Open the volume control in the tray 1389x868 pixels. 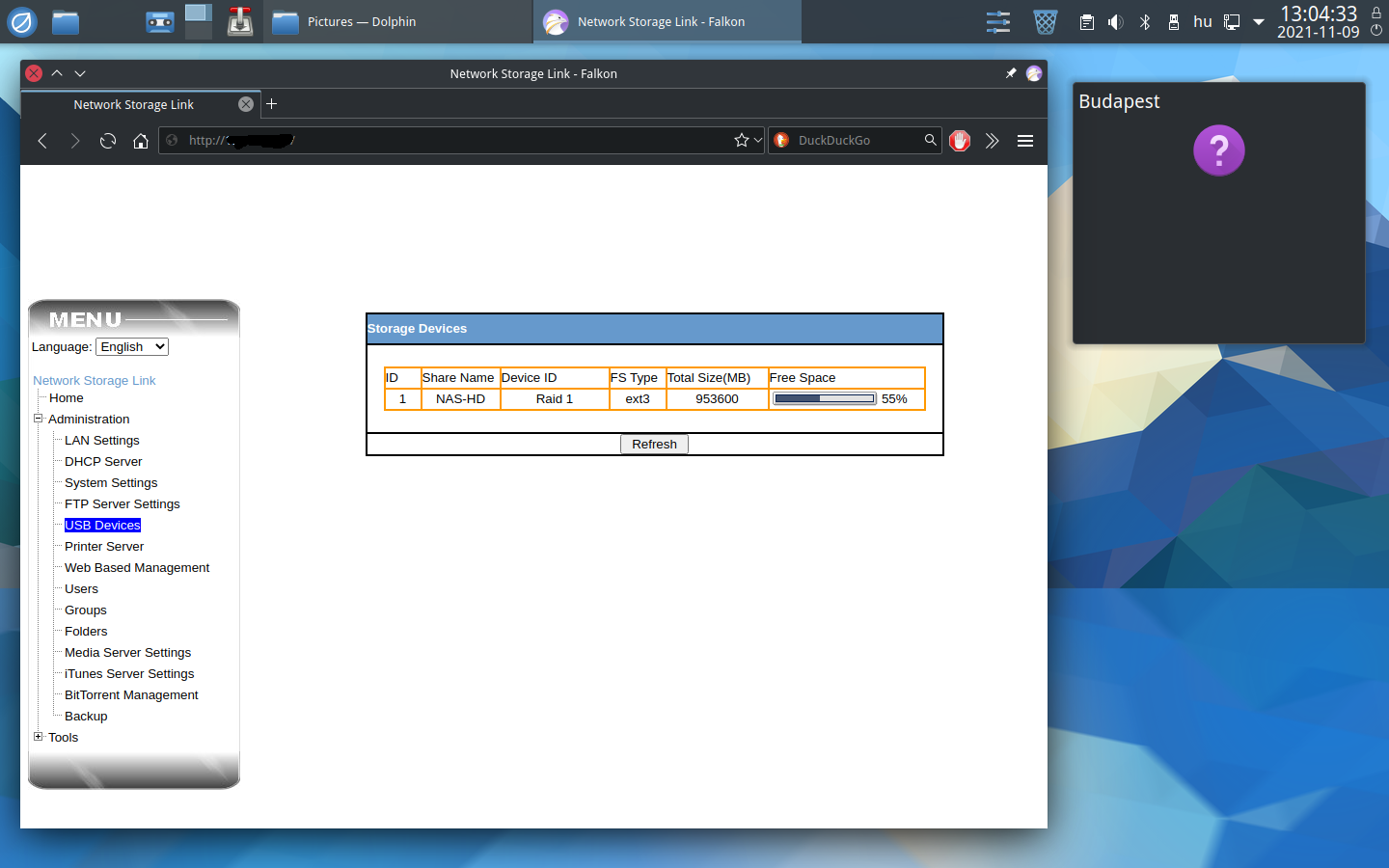[x=1116, y=22]
